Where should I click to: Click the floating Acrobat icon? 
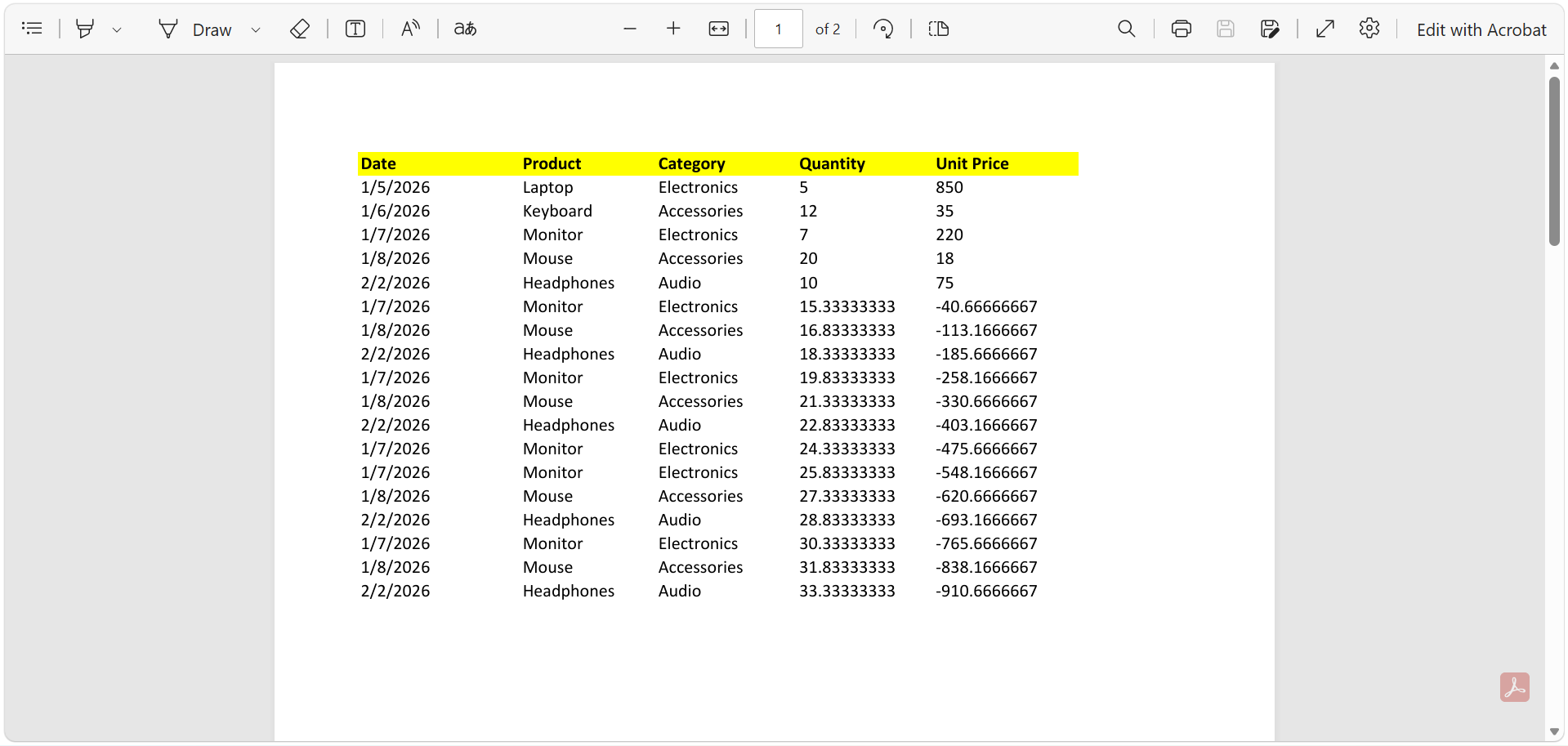[1514, 687]
